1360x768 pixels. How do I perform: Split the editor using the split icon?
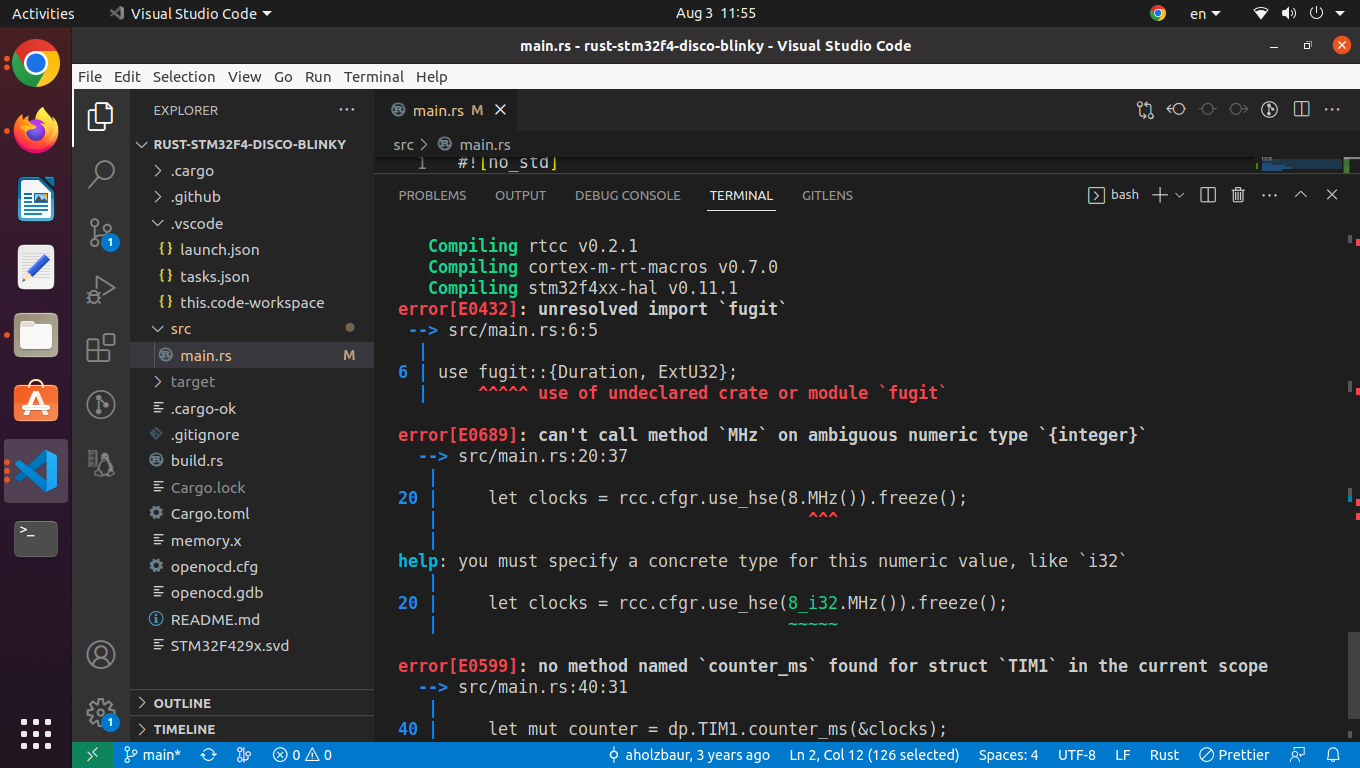tap(1301, 110)
